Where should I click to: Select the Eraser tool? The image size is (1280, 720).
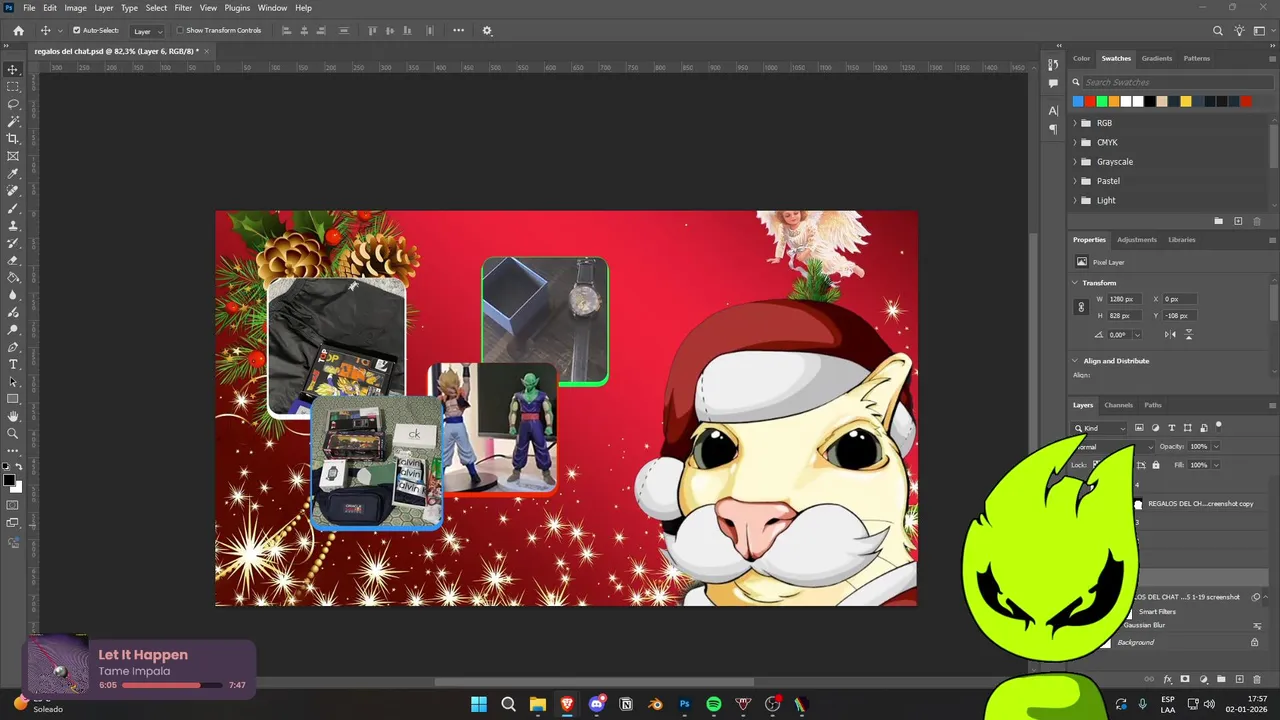click(x=13, y=260)
